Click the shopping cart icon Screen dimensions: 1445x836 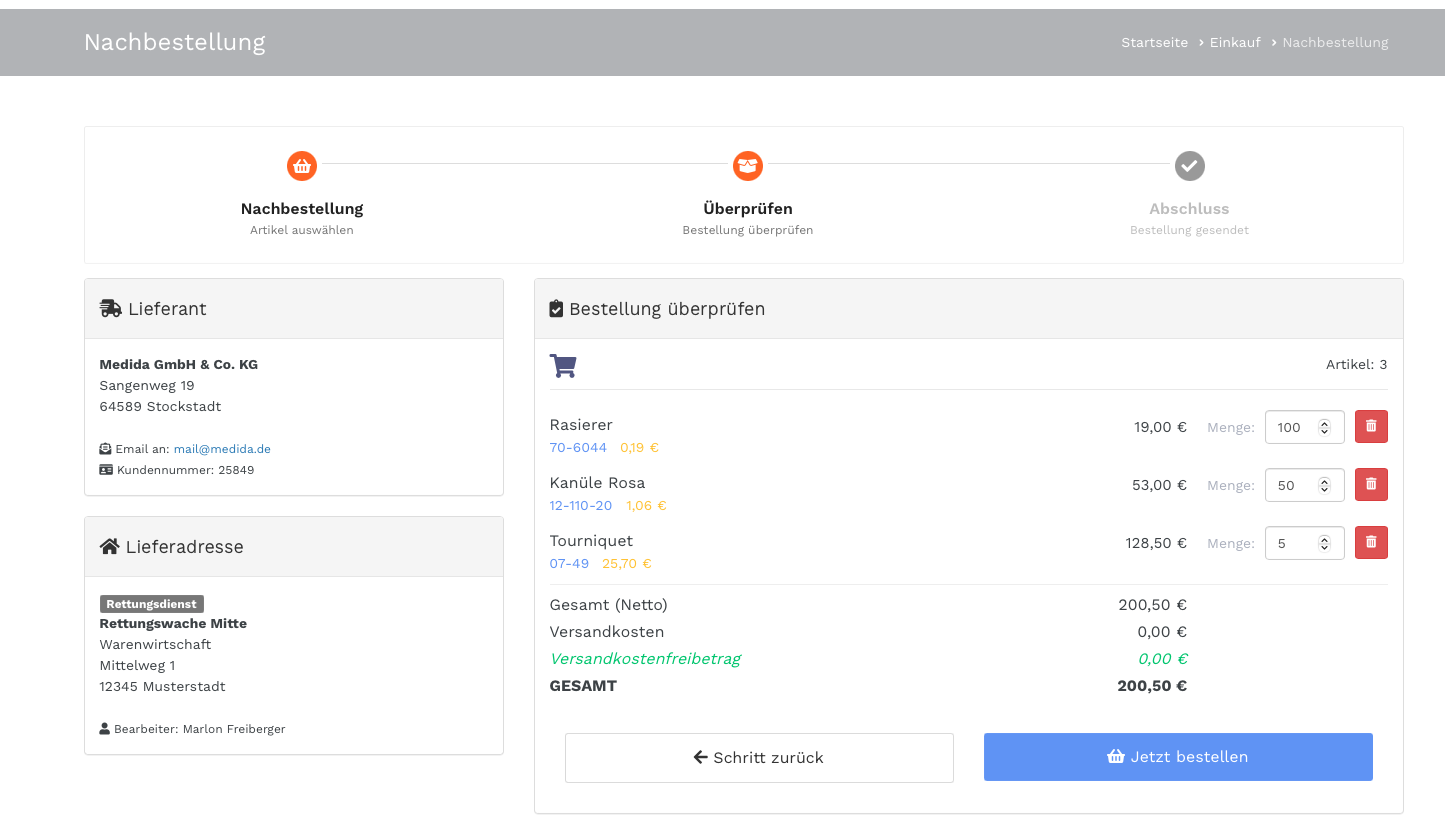(563, 366)
